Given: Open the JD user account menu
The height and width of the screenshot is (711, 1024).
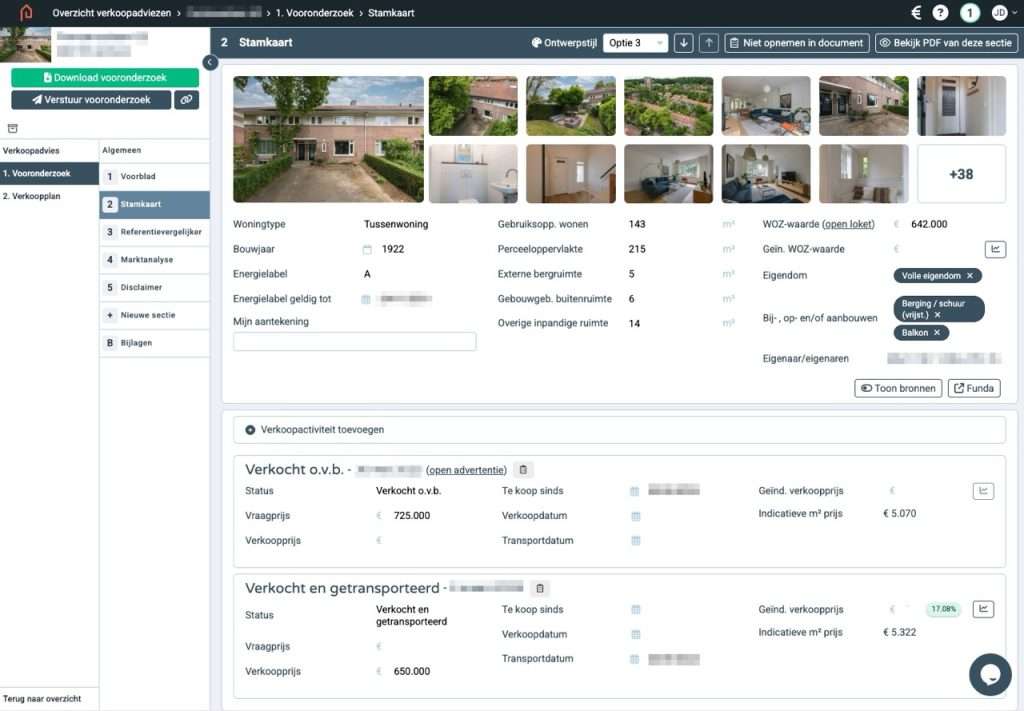Looking at the screenshot, I should (1002, 12).
